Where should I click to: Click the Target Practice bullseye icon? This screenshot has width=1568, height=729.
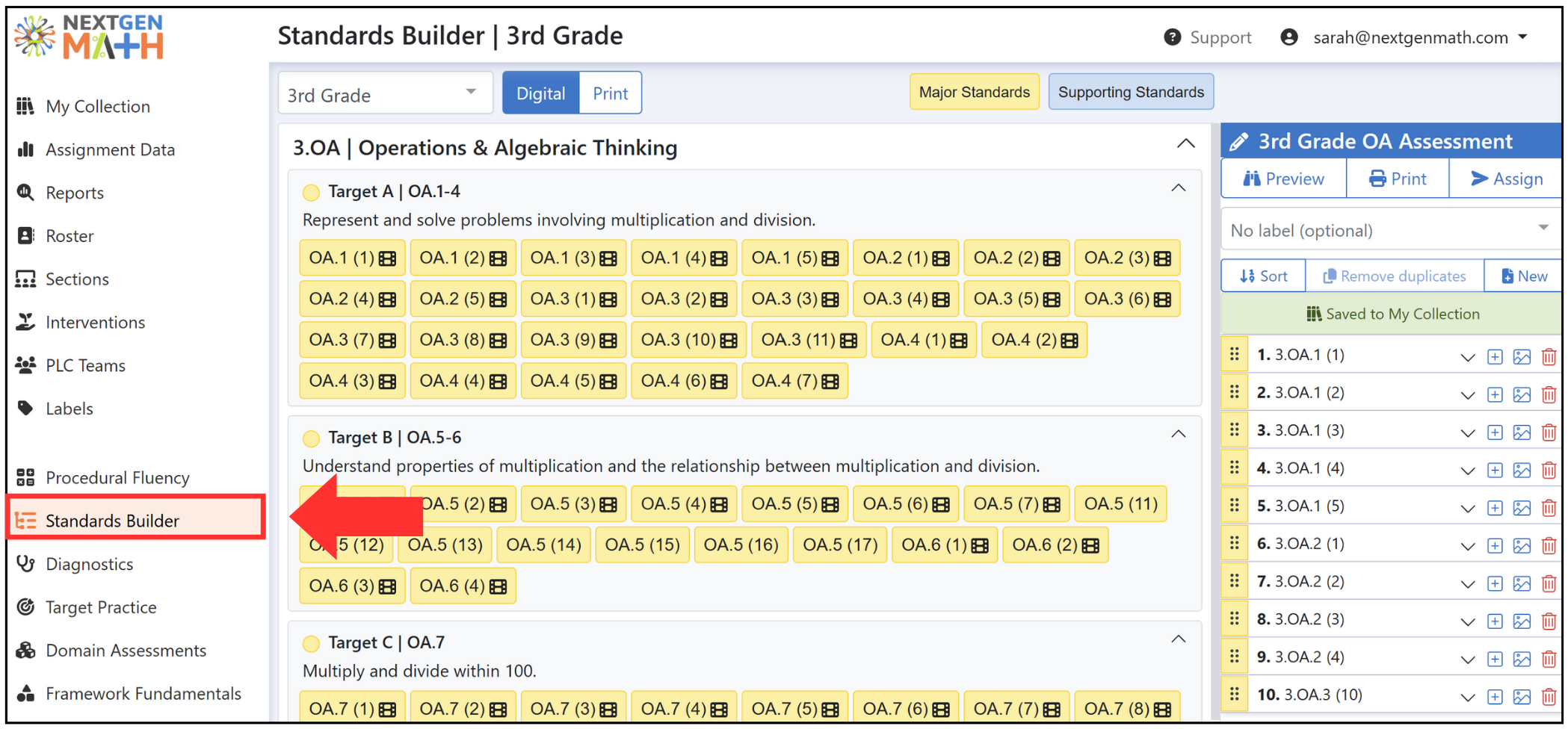click(x=25, y=607)
